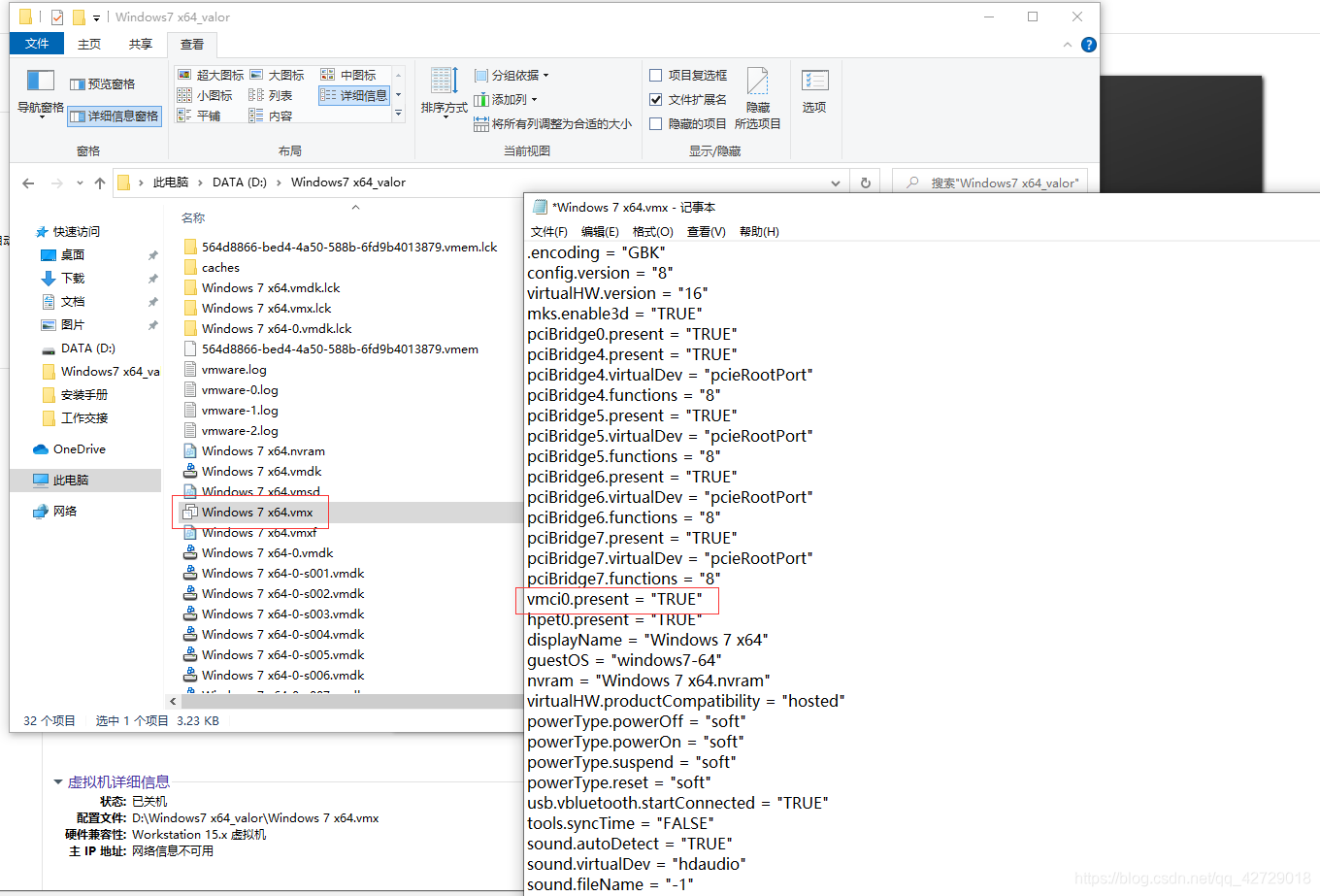Open Notepad File menu
Image resolution: width=1320 pixels, height=896 pixels.
[549, 231]
